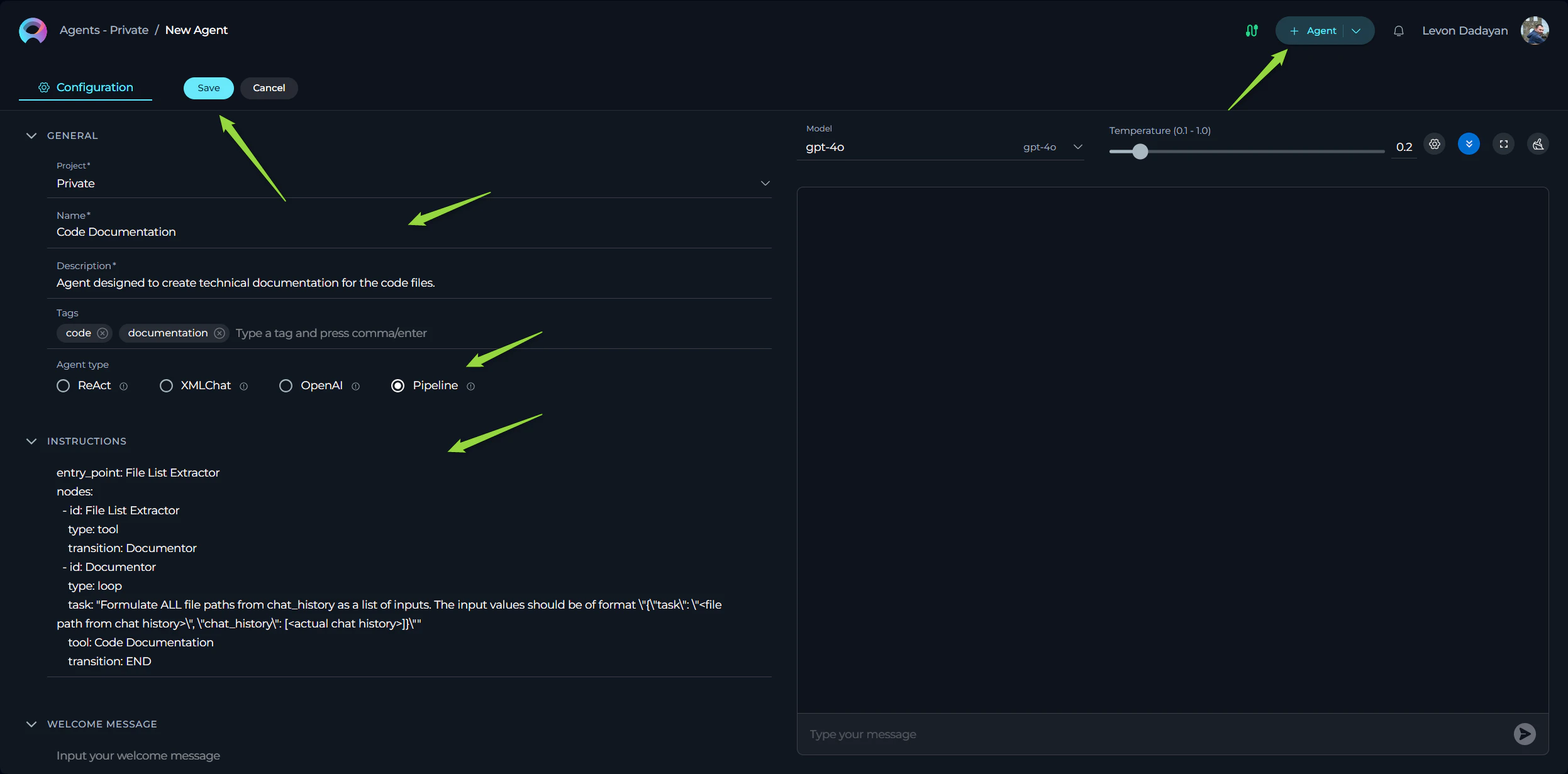The width and height of the screenshot is (1568, 774).
Task: Click the green connection status icon
Action: pyautogui.click(x=1252, y=31)
